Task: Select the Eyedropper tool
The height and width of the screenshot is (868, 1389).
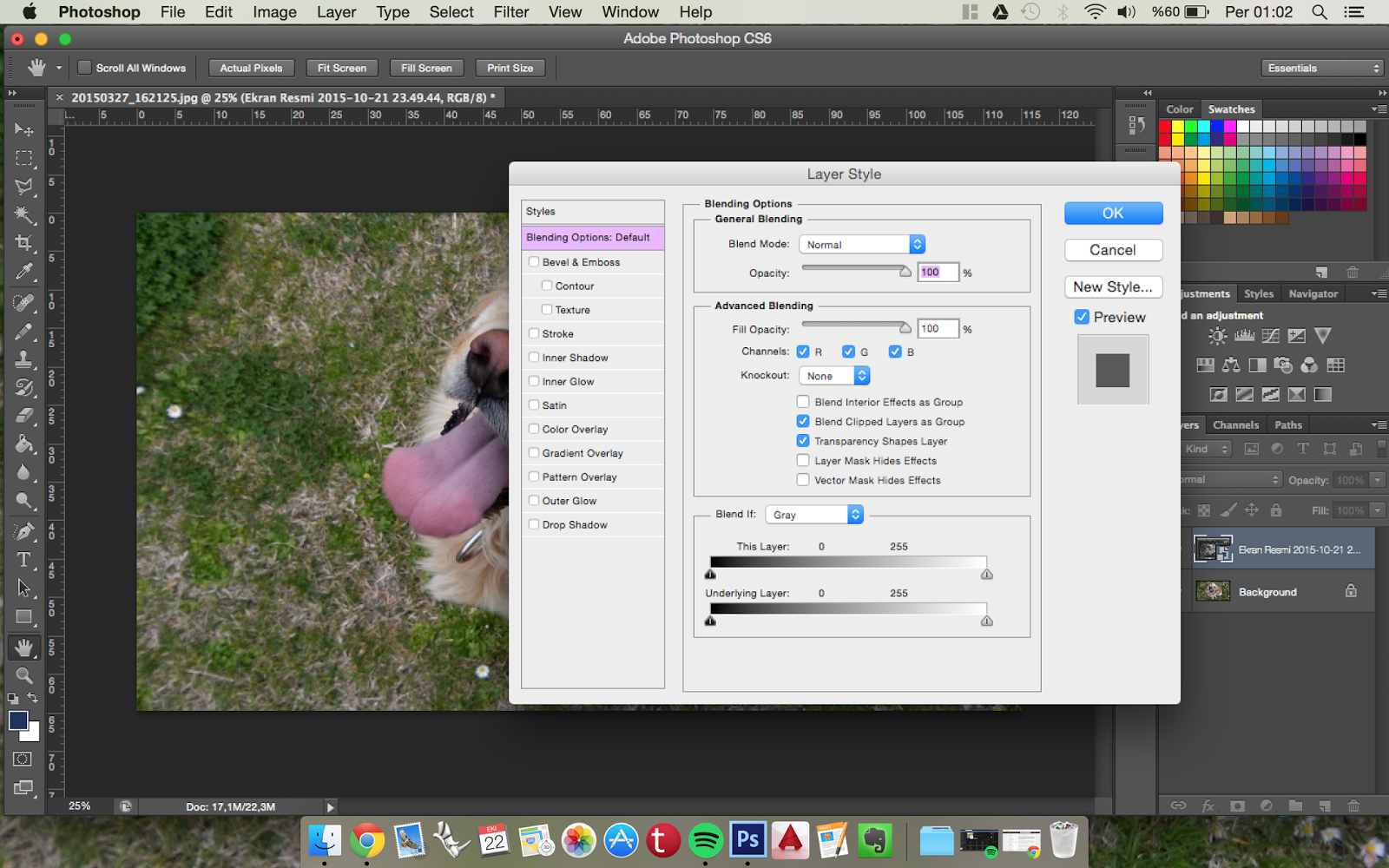Action: [24, 272]
